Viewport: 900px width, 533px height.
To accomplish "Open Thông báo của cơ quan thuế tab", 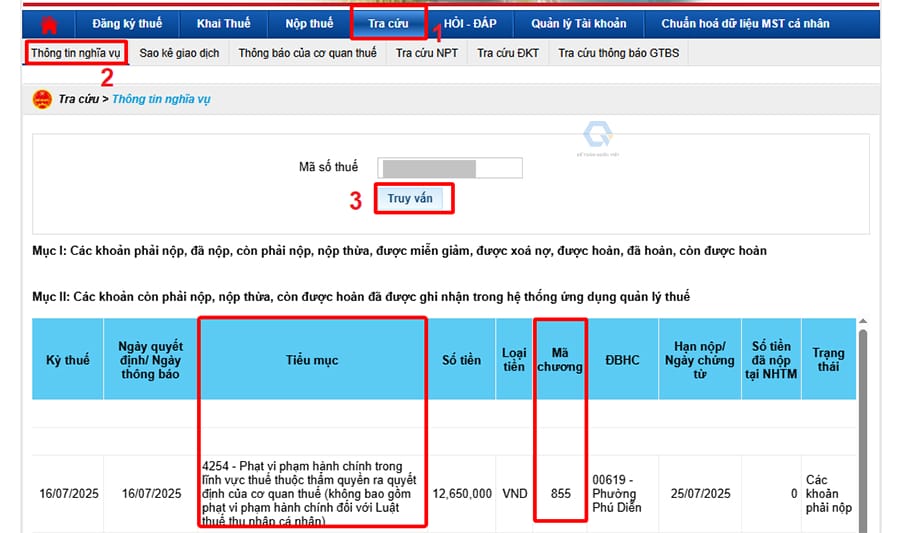I will coord(307,53).
